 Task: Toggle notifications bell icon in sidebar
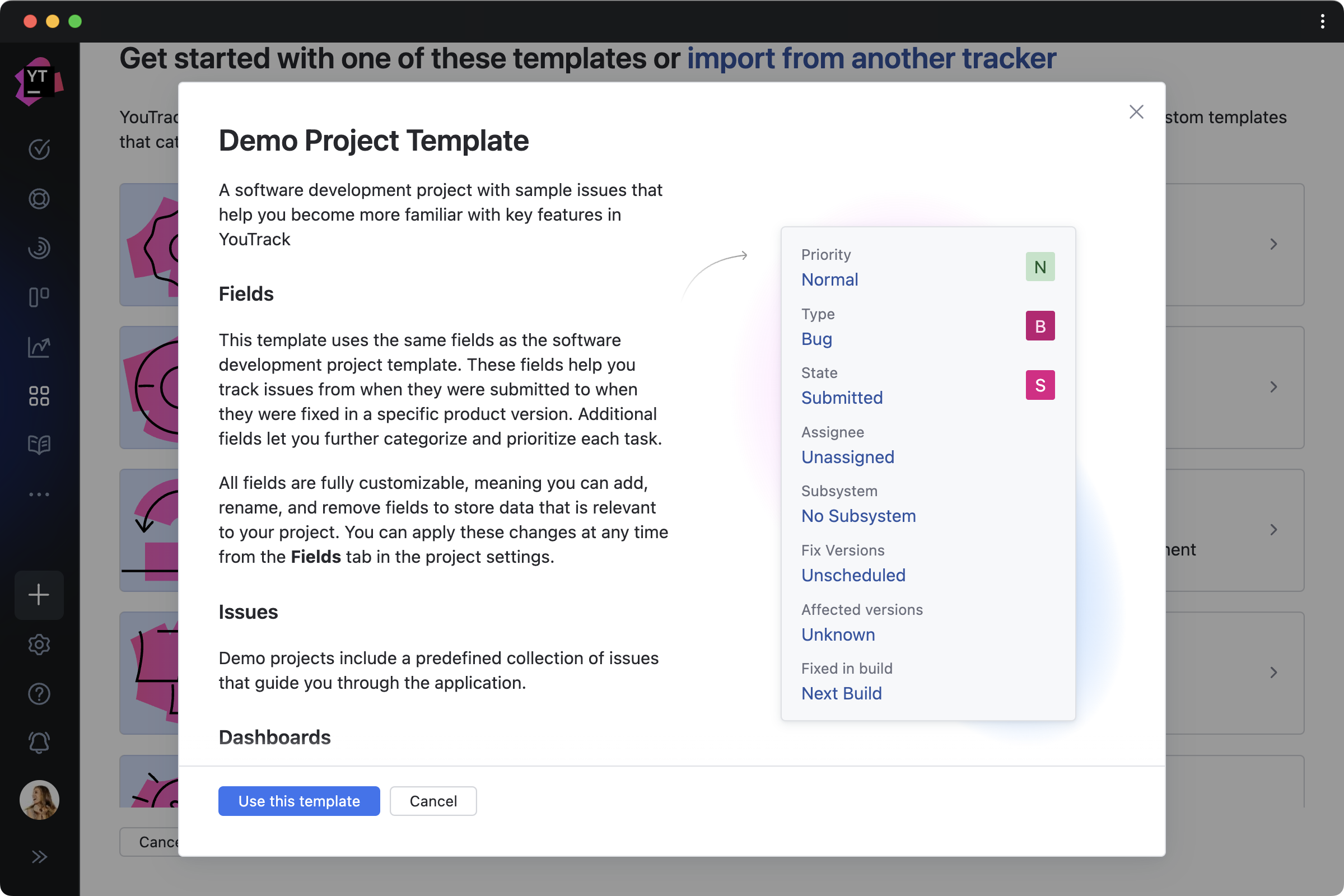coord(40,742)
